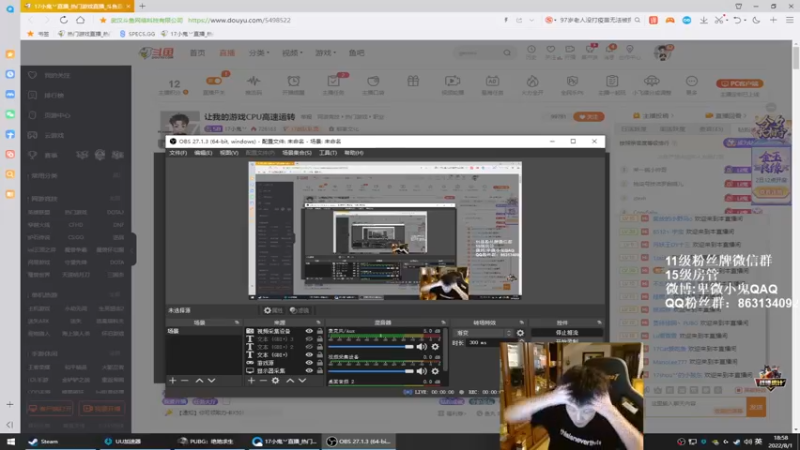Hide the 视频采集设备 source

tap(309, 331)
